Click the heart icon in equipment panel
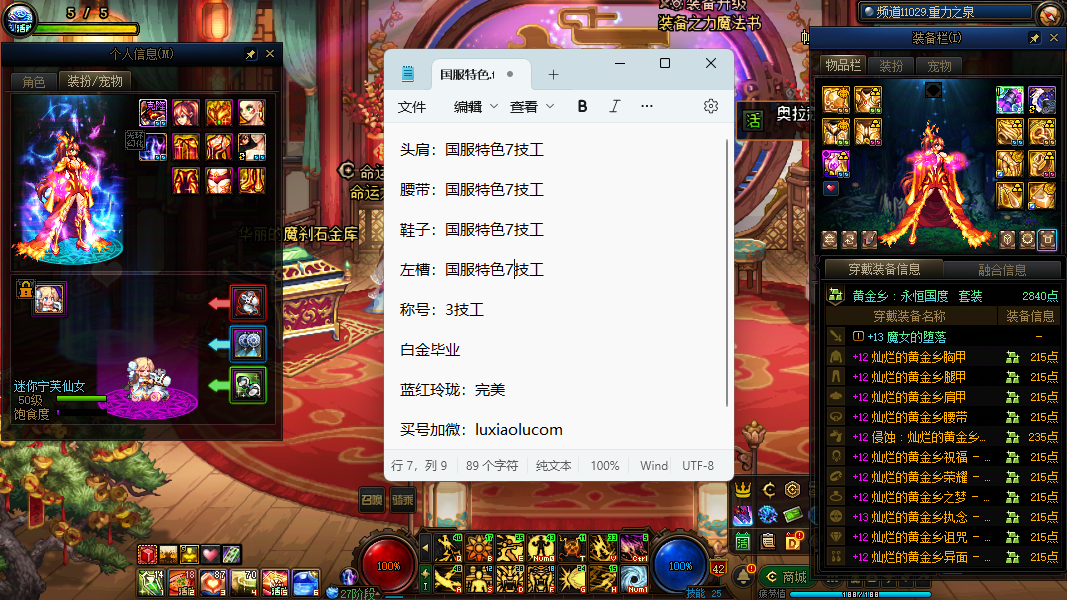Screen dimensions: 1067x600 coord(831,188)
